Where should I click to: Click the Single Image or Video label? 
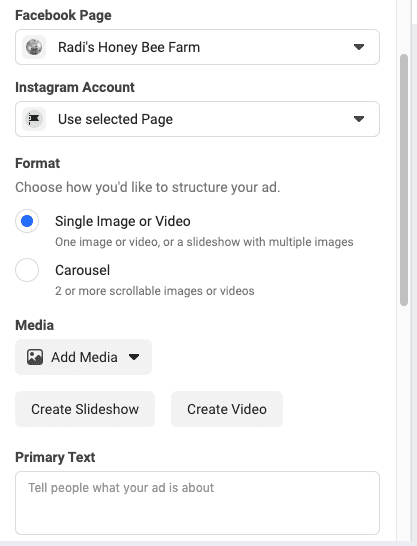pos(123,221)
